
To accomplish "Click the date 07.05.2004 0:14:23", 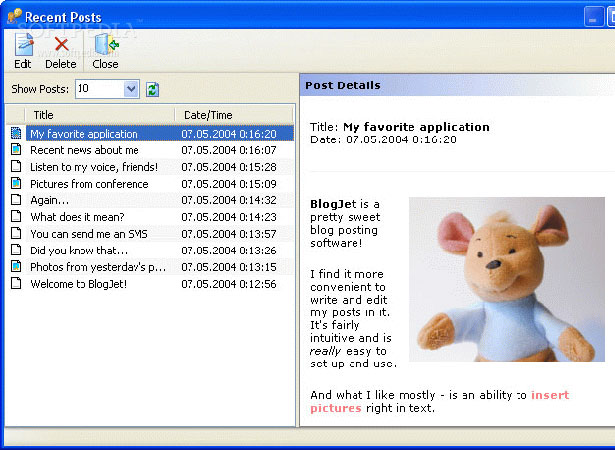I will click(x=229, y=217).
